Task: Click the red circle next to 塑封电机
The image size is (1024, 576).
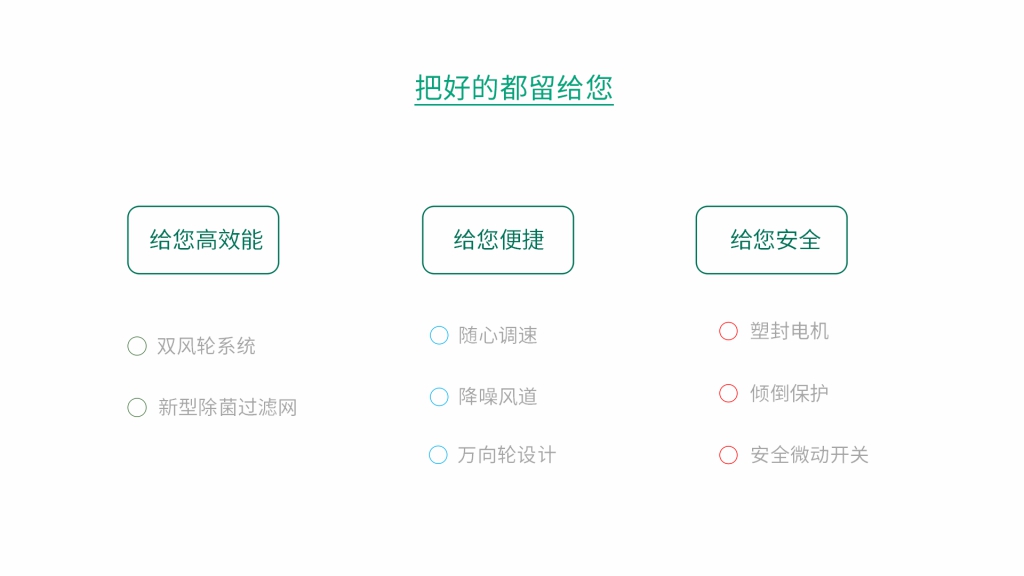Action: click(x=729, y=331)
